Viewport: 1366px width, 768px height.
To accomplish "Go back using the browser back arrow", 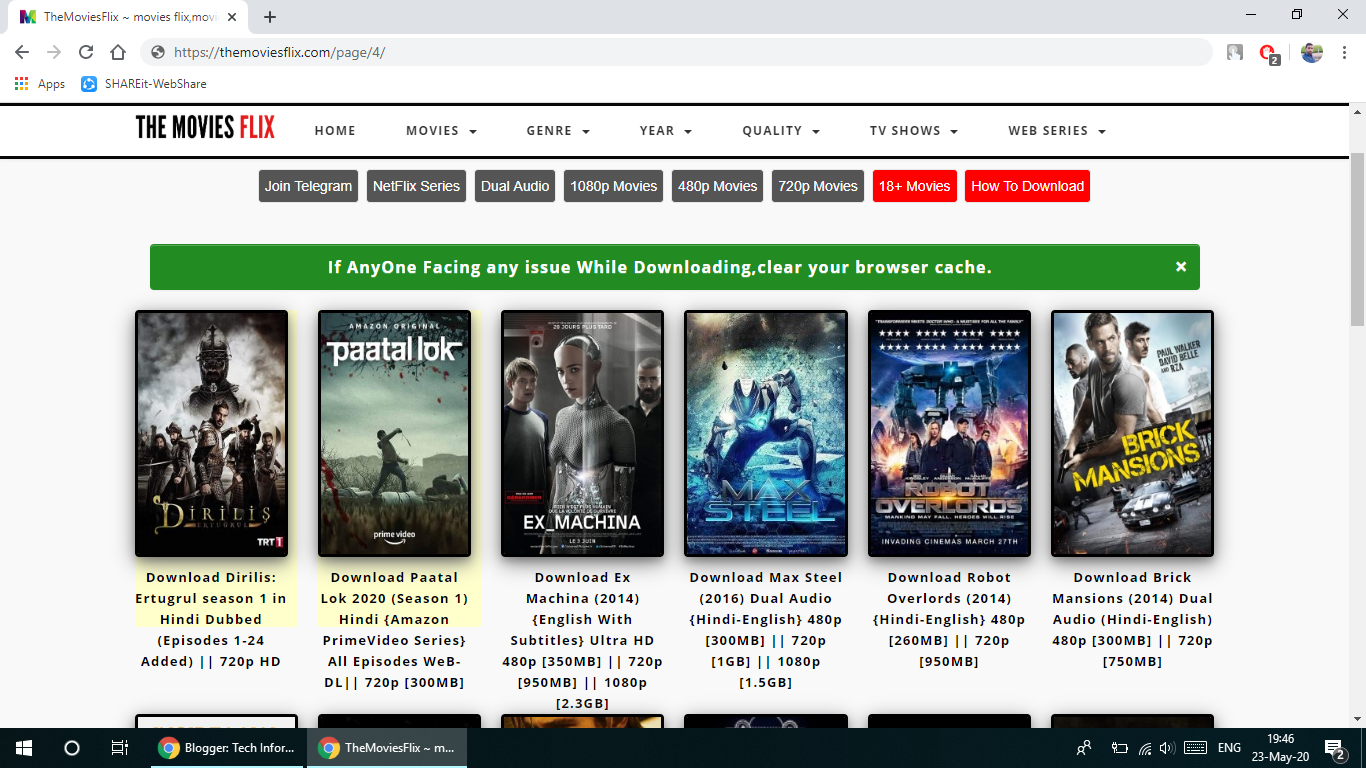I will [22, 52].
